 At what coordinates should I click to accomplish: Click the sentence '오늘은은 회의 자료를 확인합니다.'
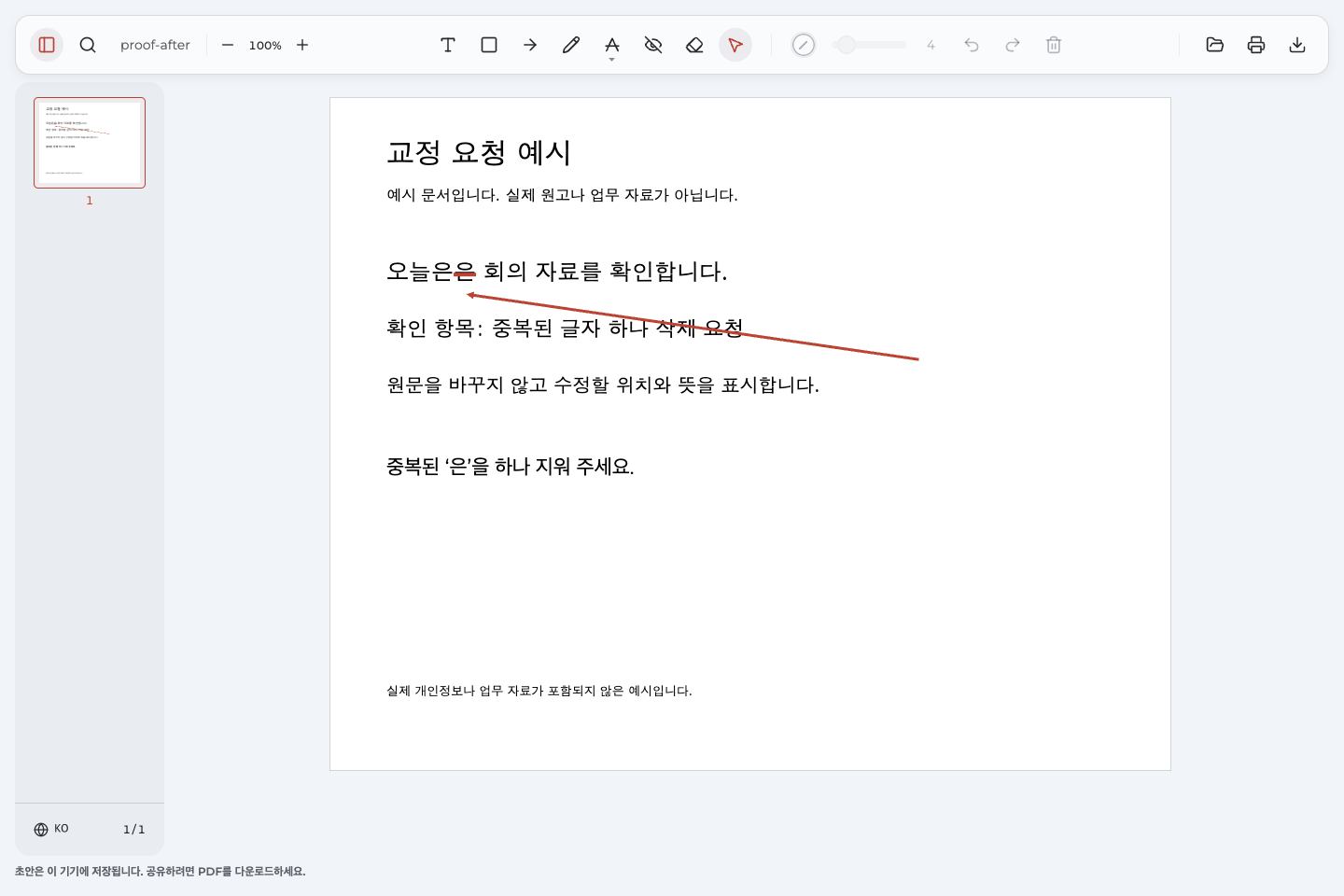click(x=556, y=272)
